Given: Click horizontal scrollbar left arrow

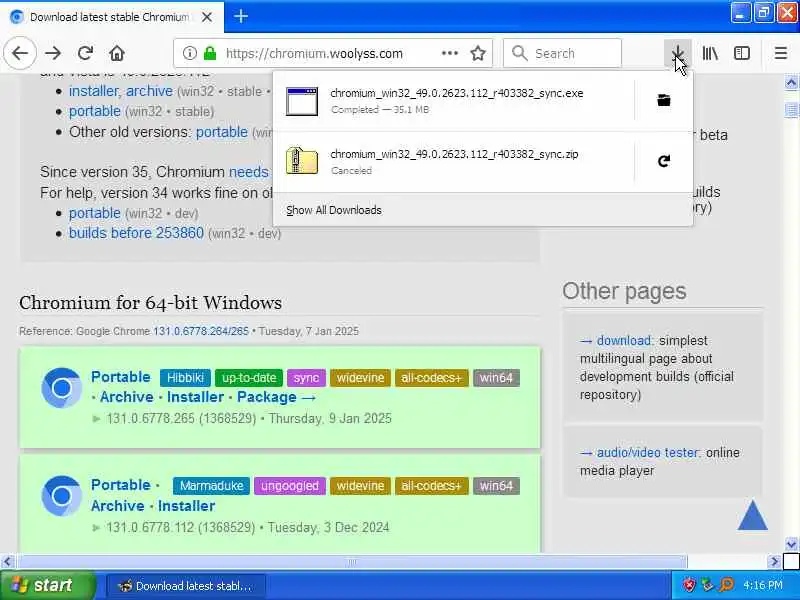Looking at the screenshot, I should tap(7, 562).
